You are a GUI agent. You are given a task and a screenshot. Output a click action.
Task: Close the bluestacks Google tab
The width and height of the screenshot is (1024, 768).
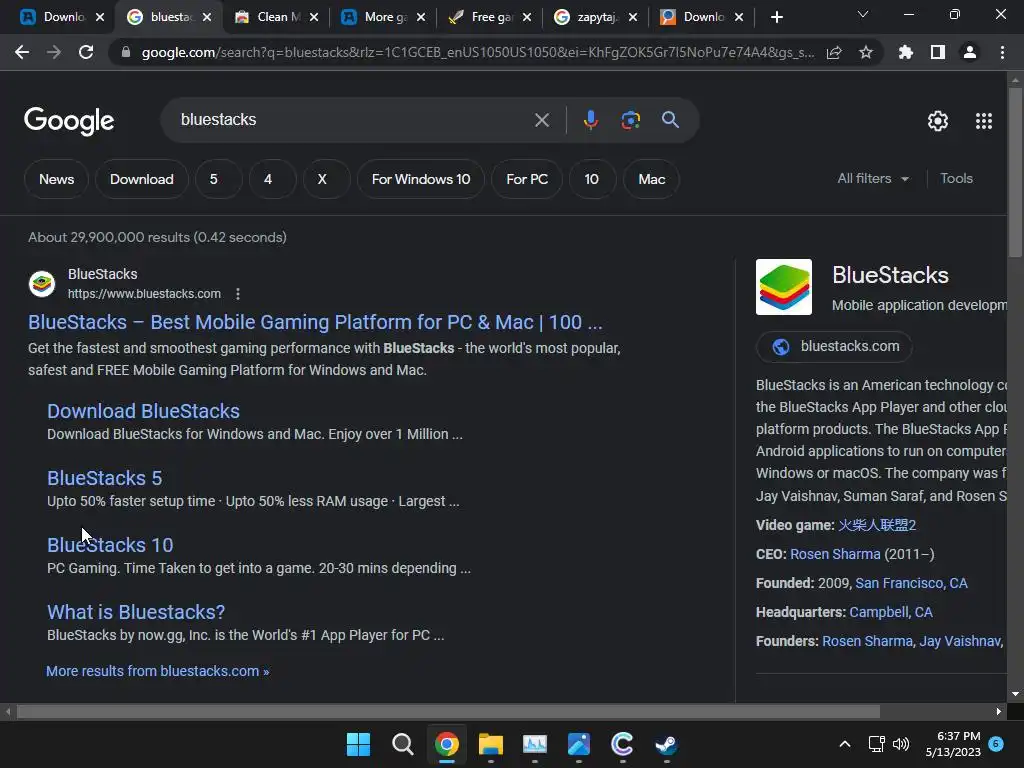207,18
